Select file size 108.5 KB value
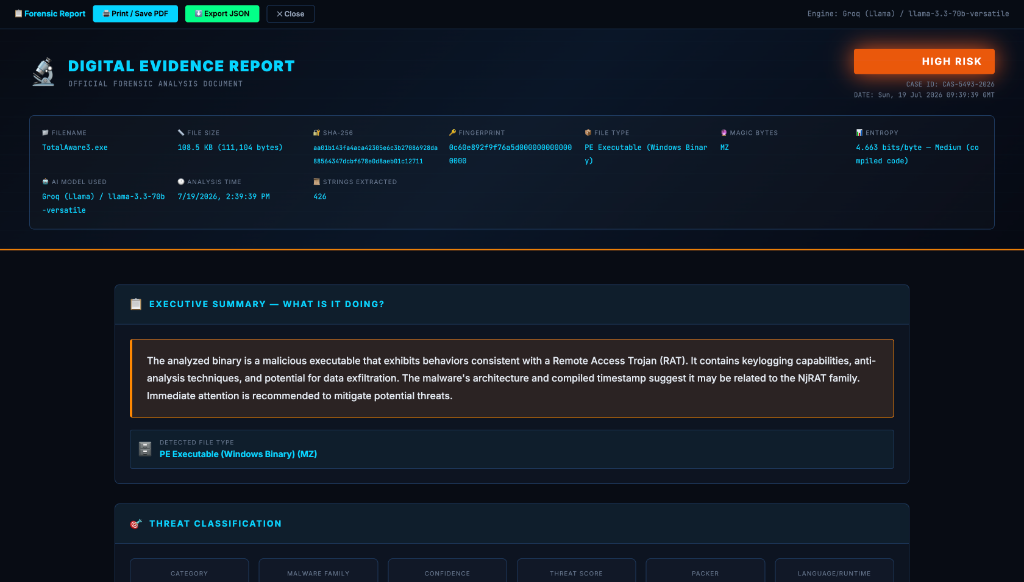This screenshot has width=1024, height=582. 231,148
